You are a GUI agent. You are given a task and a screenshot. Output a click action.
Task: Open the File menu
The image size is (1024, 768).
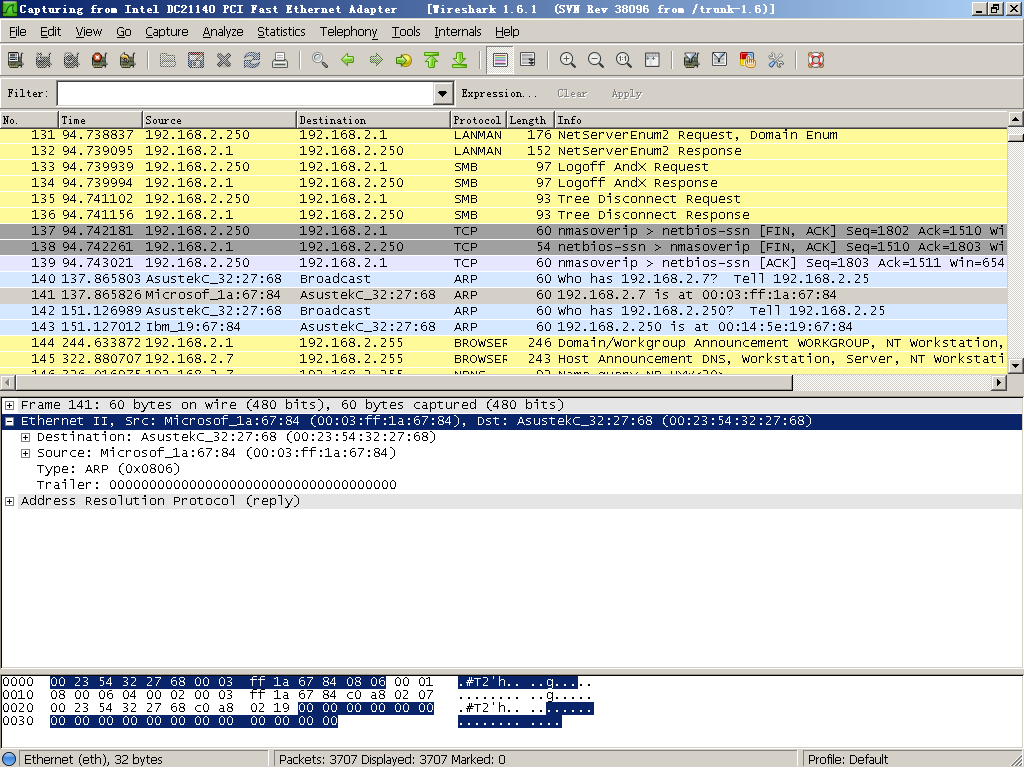[x=18, y=32]
